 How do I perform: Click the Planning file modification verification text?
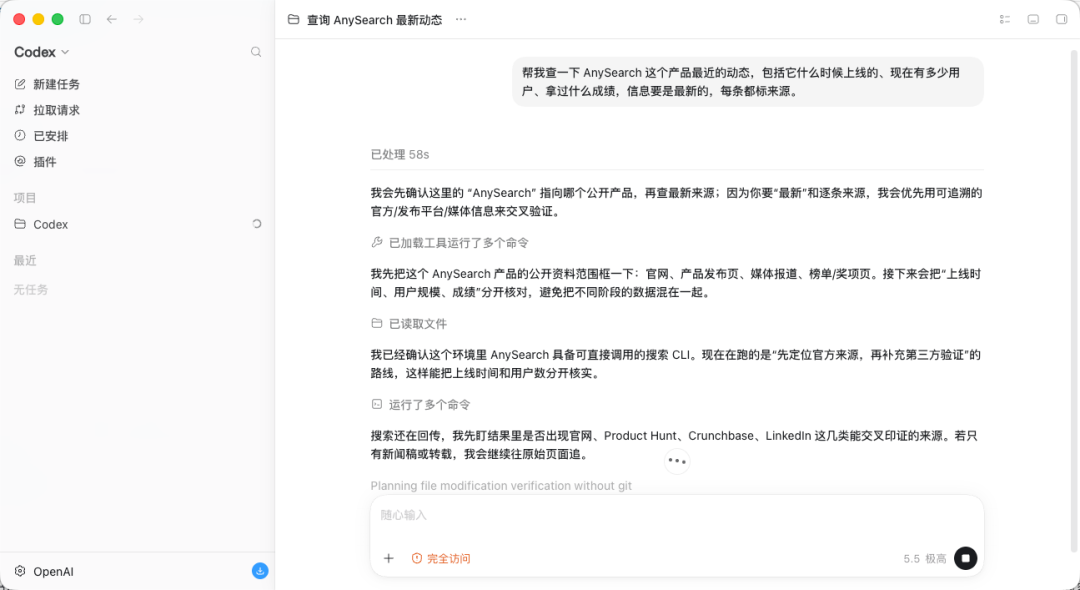pyautogui.click(x=501, y=486)
